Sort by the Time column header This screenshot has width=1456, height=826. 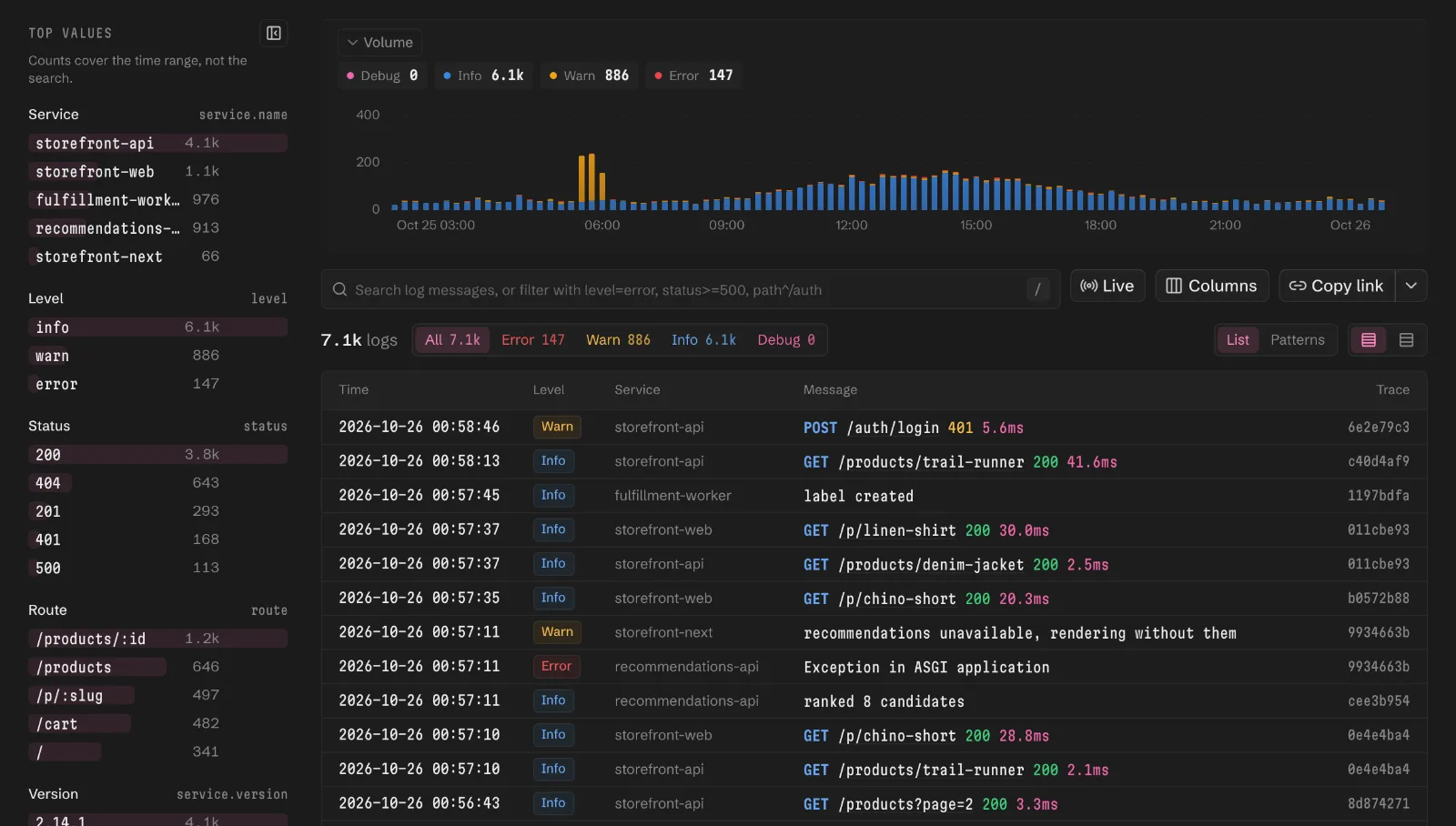point(354,390)
